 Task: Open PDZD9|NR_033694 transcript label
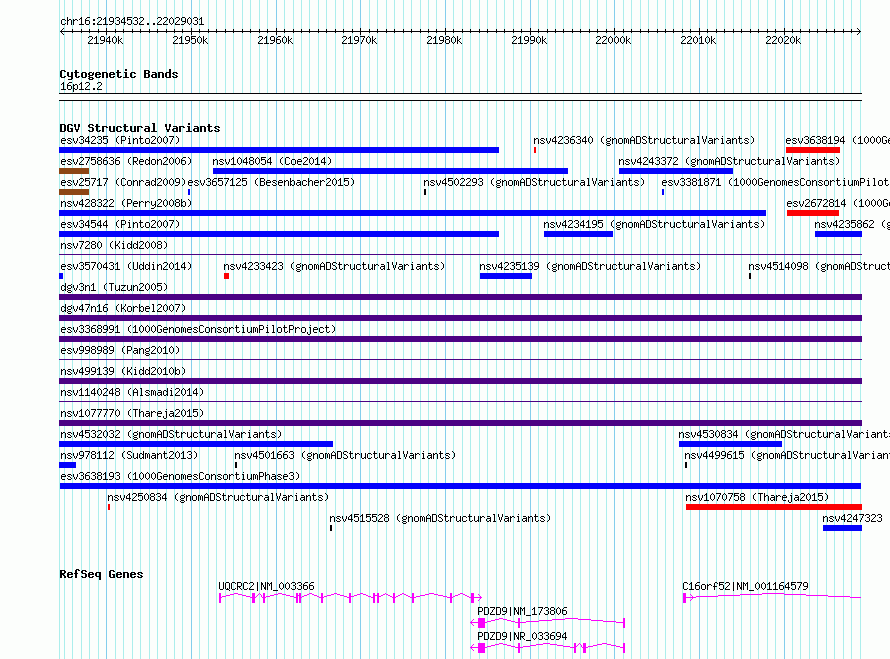522,636
